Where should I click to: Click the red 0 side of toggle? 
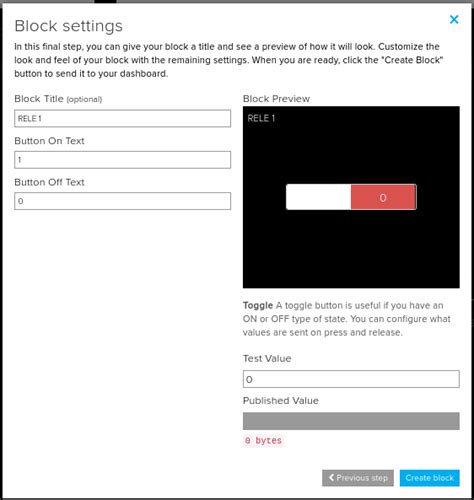383,197
